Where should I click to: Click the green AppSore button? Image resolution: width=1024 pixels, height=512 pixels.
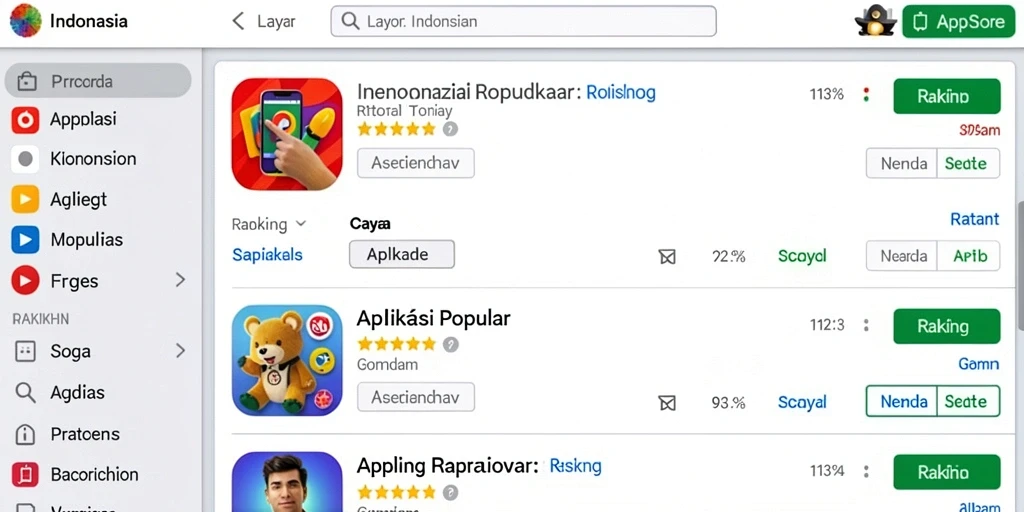coord(959,22)
